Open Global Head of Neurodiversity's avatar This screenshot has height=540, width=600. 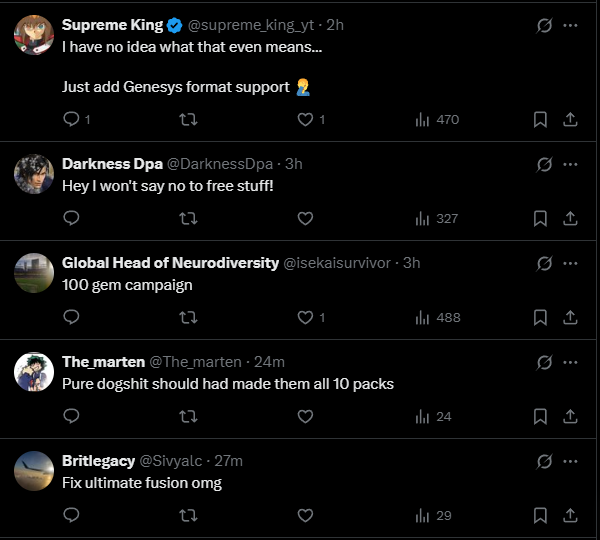tap(34, 272)
